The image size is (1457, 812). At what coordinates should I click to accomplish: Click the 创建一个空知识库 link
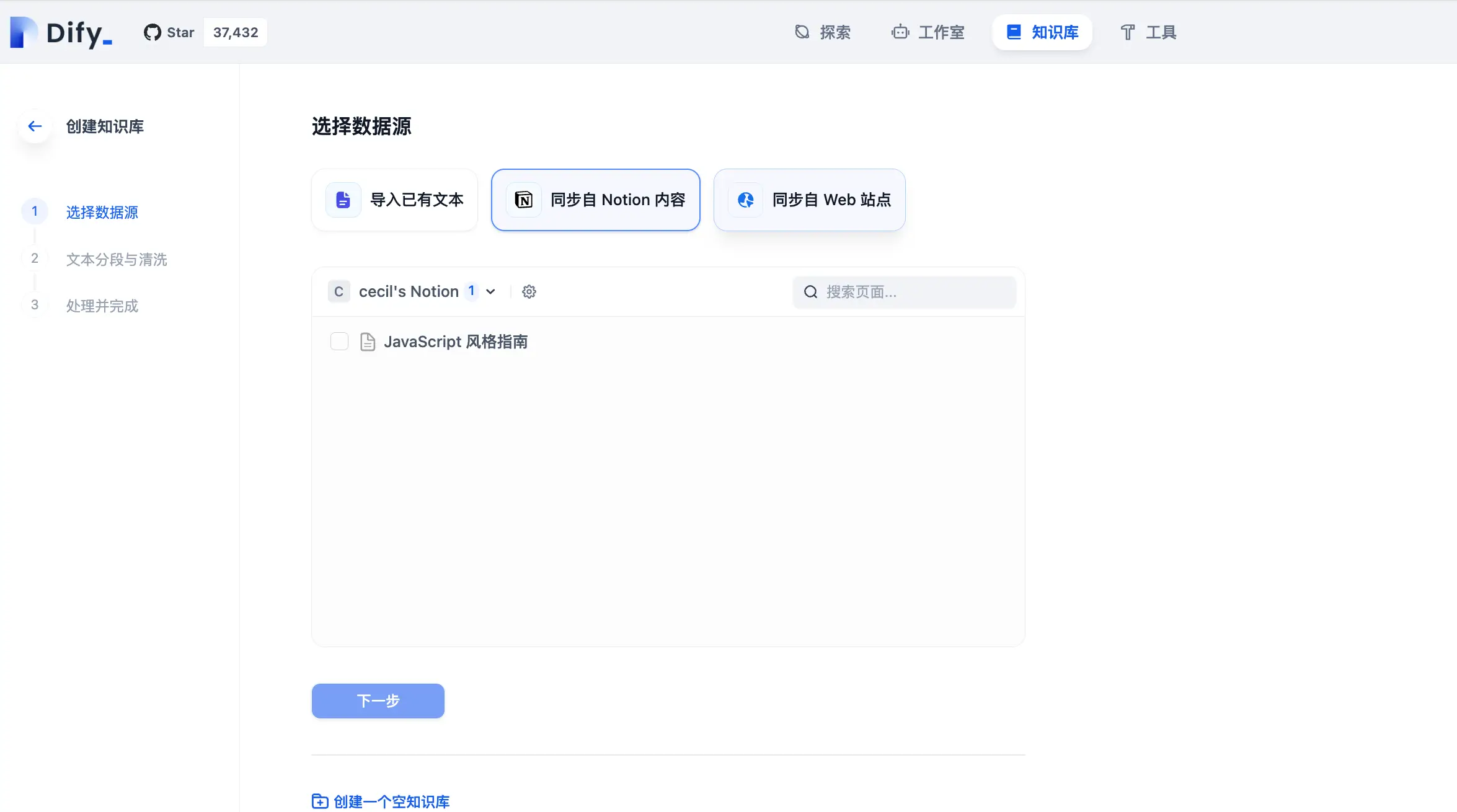[380, 801]
